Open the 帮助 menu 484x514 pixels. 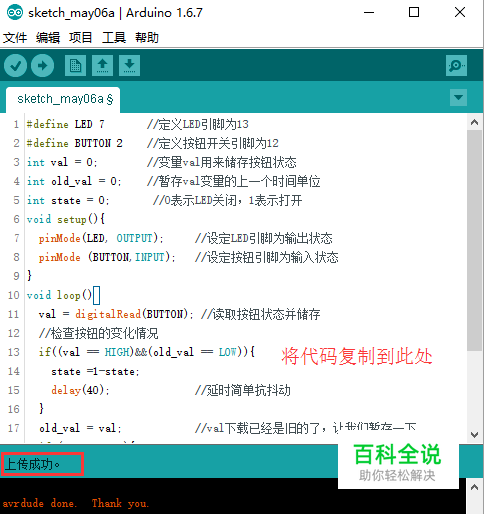click(147, 37)
